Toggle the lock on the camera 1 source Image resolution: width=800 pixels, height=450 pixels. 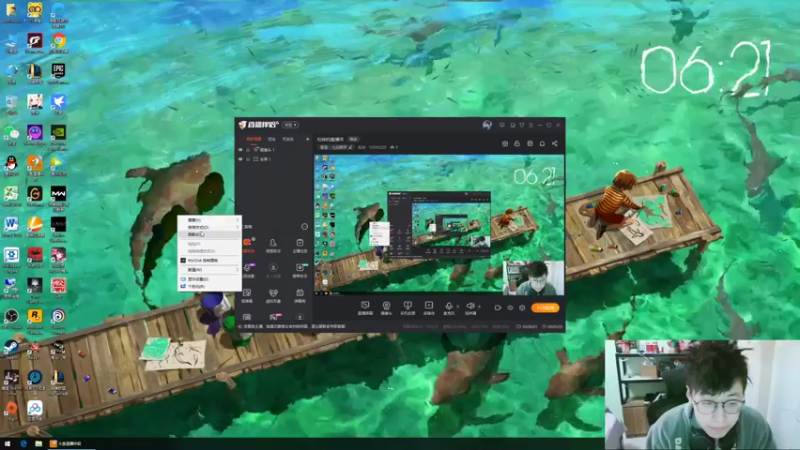click(248, 149)
